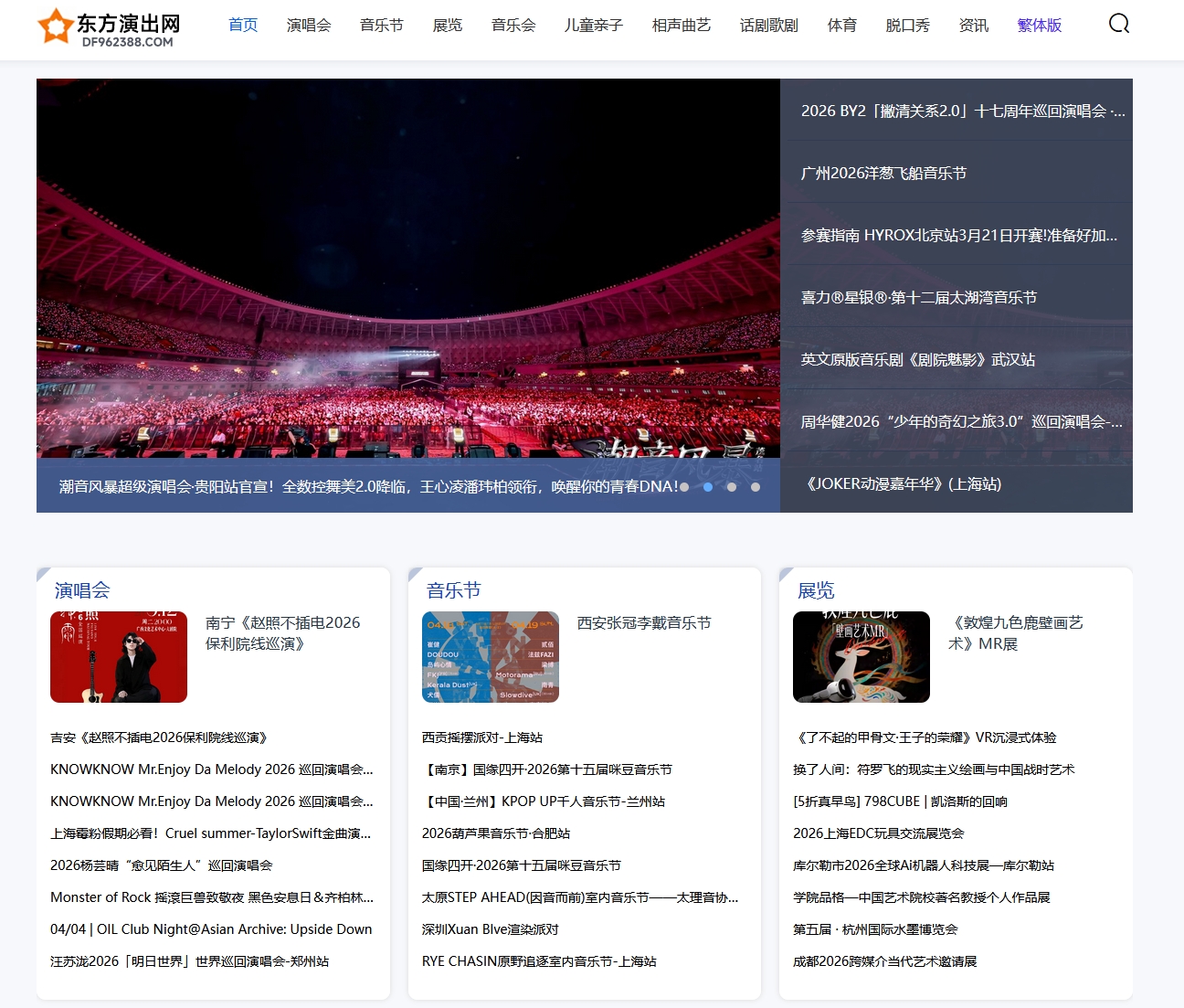Select 《JOKER动漫嘉年华》(上海站) banner entry
The image size is (1184, 1008).
[902, 484]
